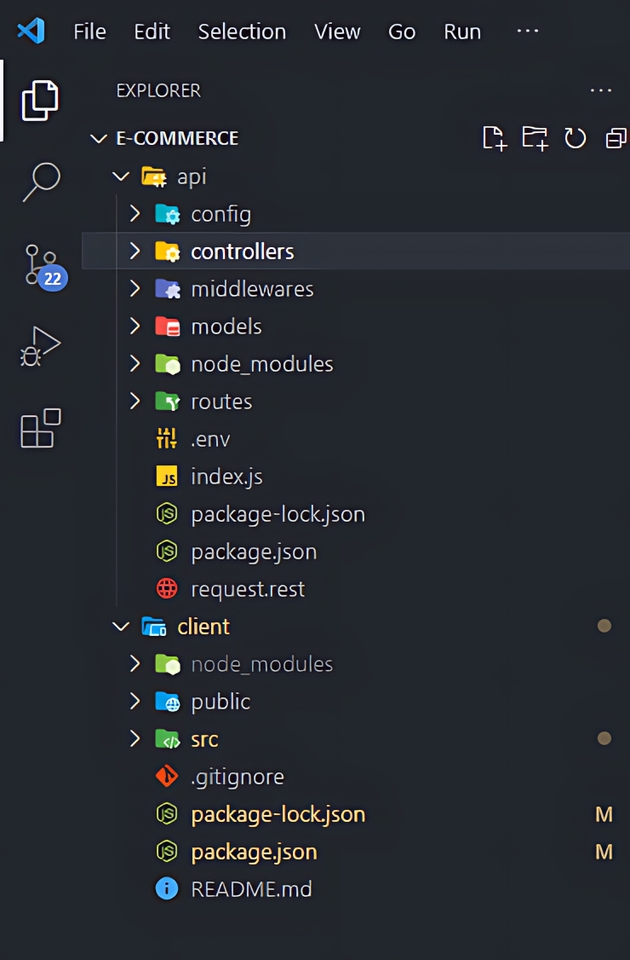Viewport: 630px width, 960px height.
Task: Open index.js in the api folder
Action: pyautogui.click(x=226, y=477)
